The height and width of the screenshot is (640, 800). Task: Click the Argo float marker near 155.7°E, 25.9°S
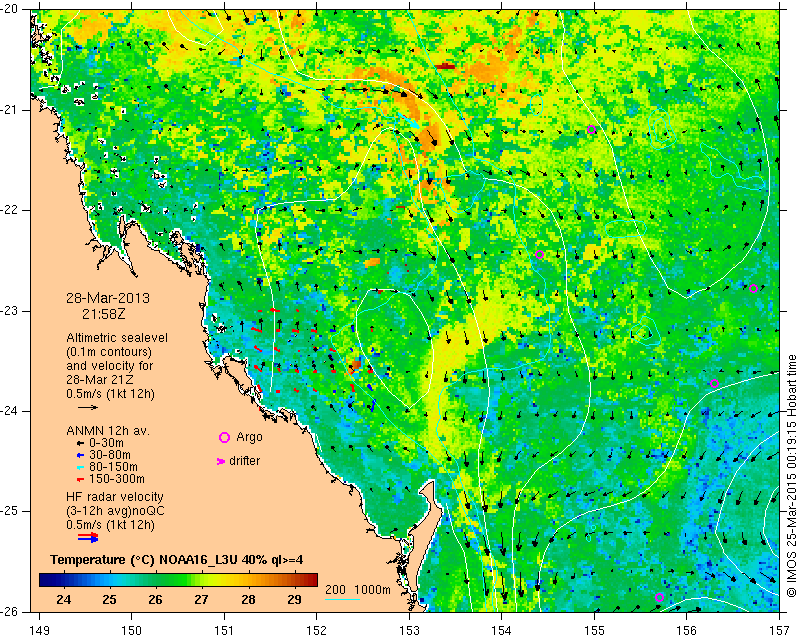coord(659,597)
